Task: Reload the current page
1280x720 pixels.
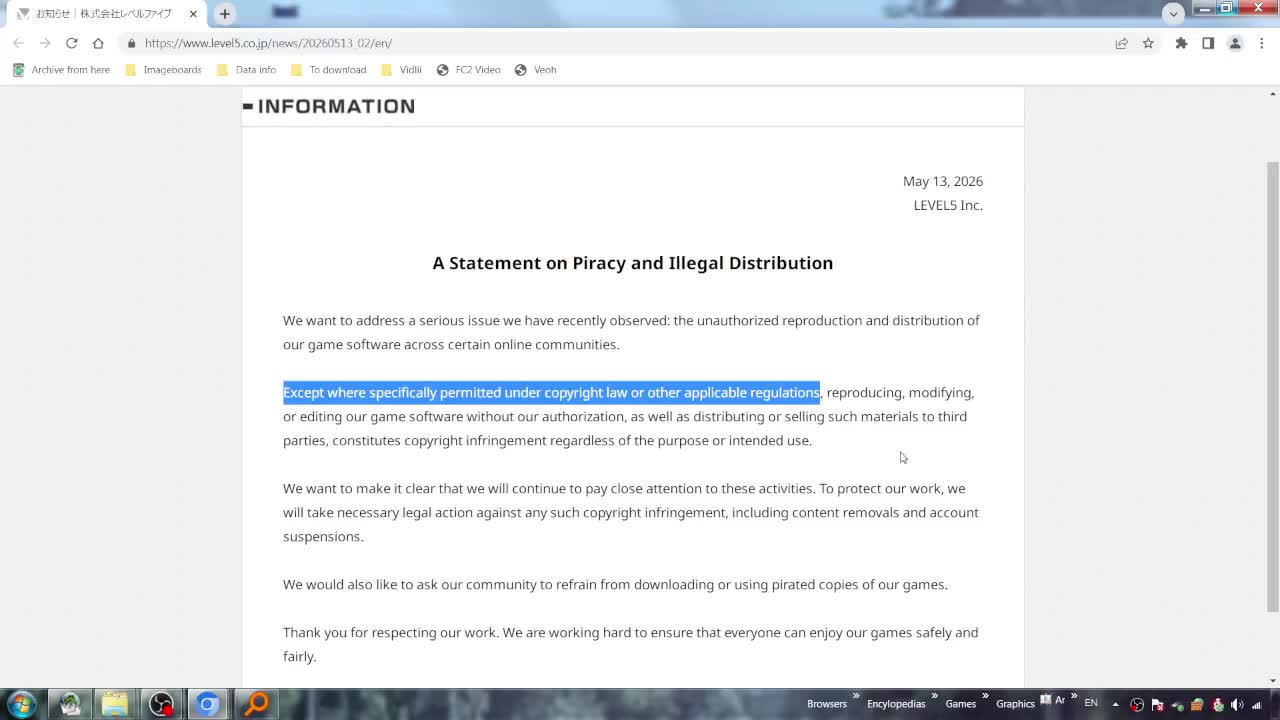Action: click(x=71, y=43)
